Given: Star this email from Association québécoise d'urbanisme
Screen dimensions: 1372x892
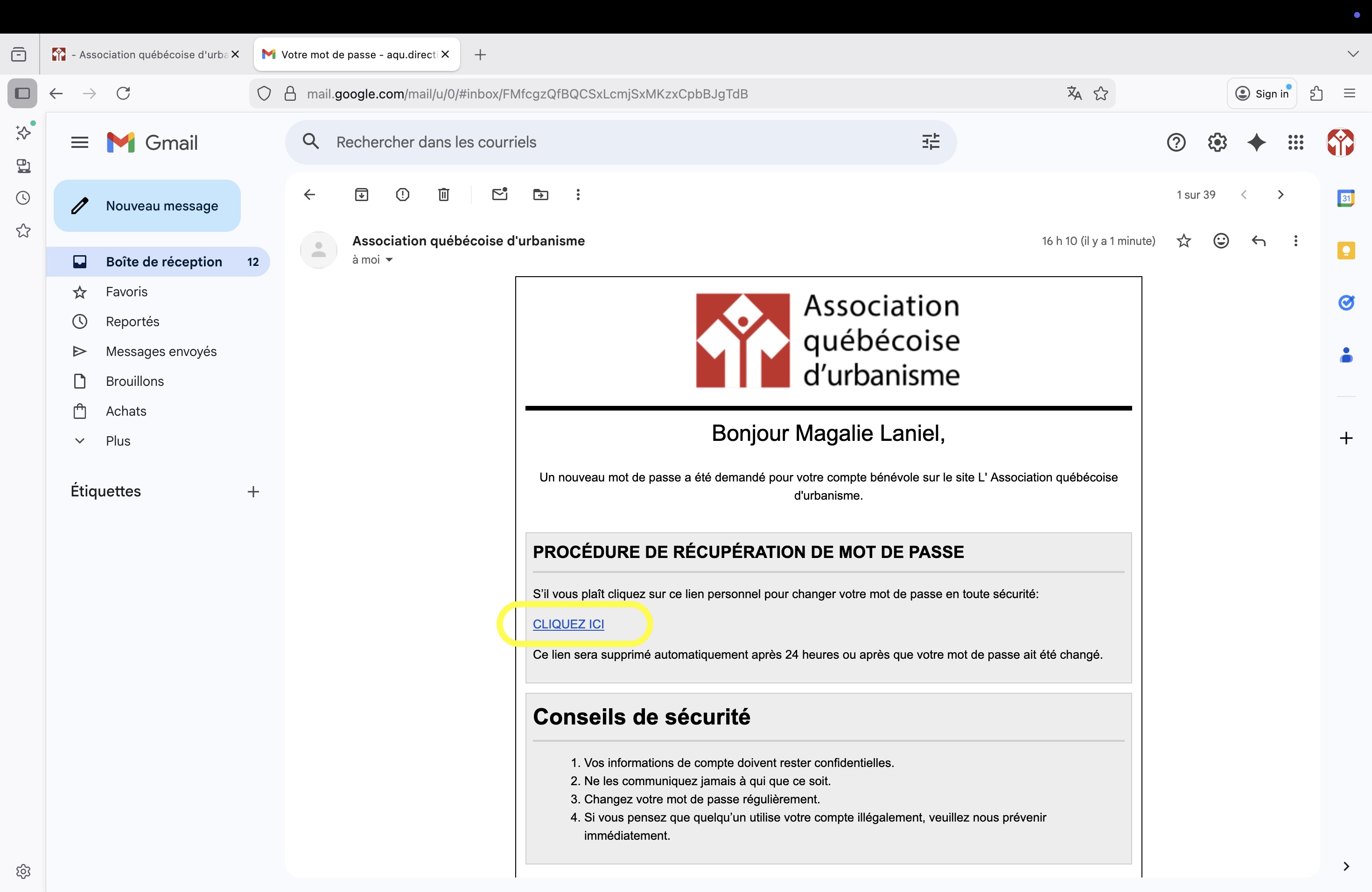Looking at the screenshot, I should [1183, 241].
